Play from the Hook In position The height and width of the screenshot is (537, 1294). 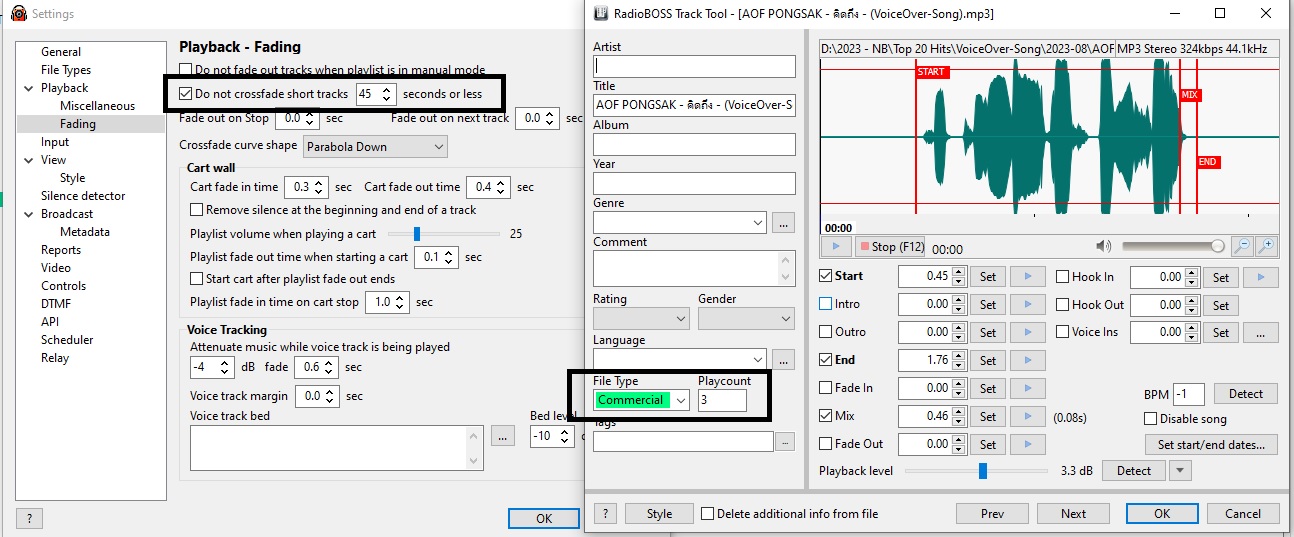(x=1260, y=276)
